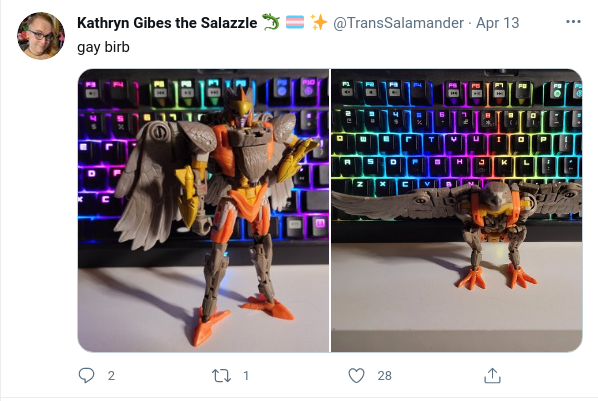The image size is (598, 401).
Task: Click the trans flag emoji in the name
Action: [x=295, y=22]
